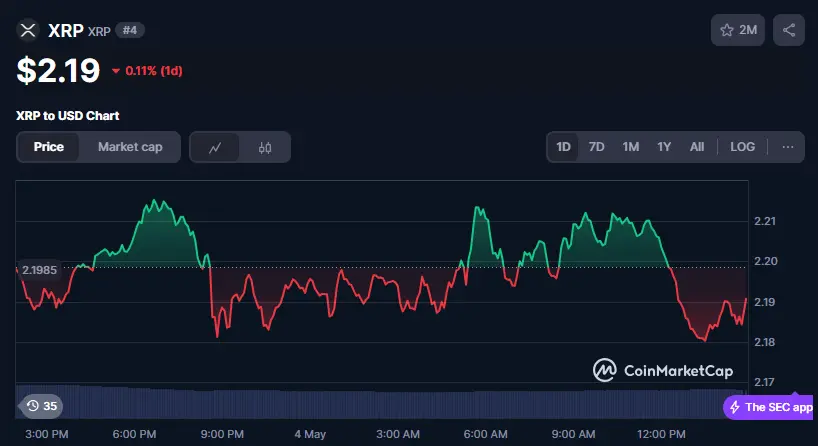Click the 12:00 PM time axis label
Image resolution: width=818 pixels, height=446 pixels.
click(x=661, y=434)
